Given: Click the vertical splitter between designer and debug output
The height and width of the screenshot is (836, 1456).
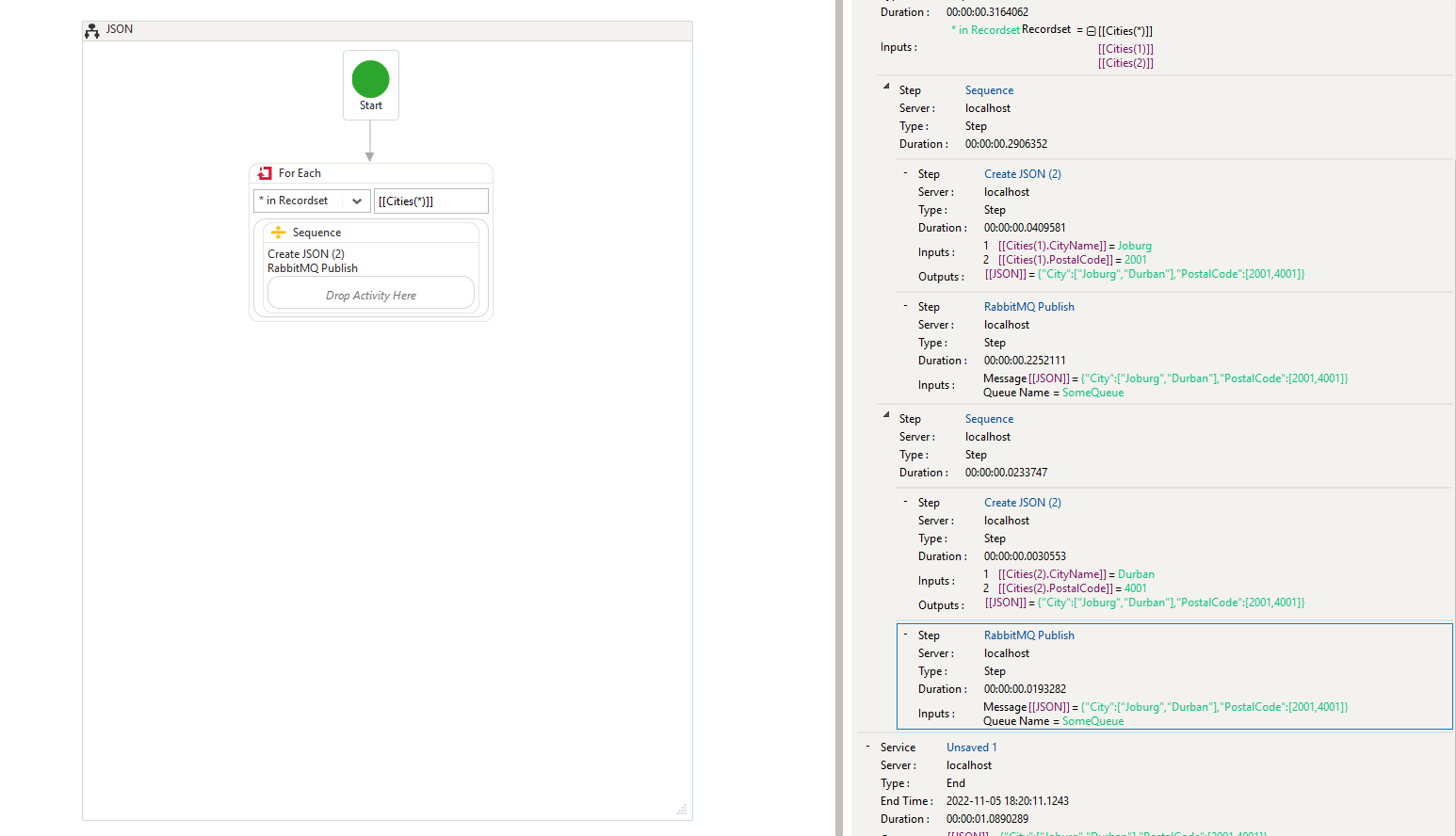Looking at the screenshot, I should [x=839, y=418].
